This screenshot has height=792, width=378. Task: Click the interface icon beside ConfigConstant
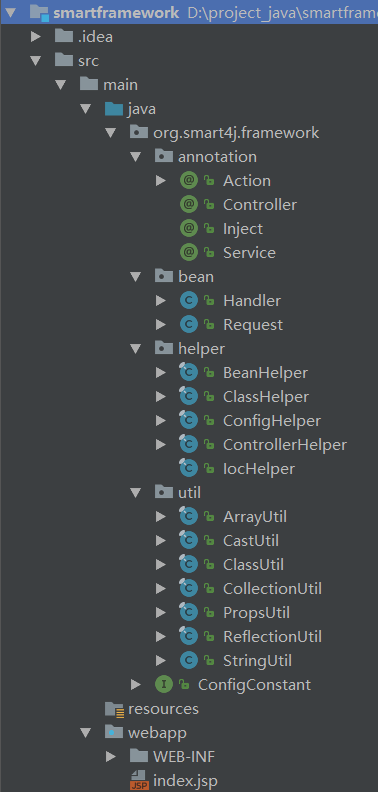pos(164,684)
